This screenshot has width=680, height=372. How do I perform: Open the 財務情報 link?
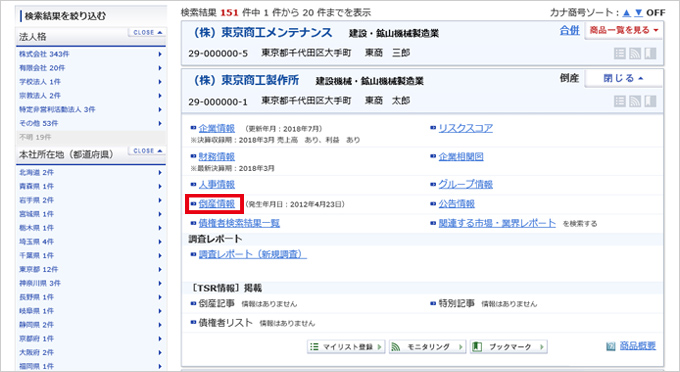pyautogui.click(x=216, y=157)
